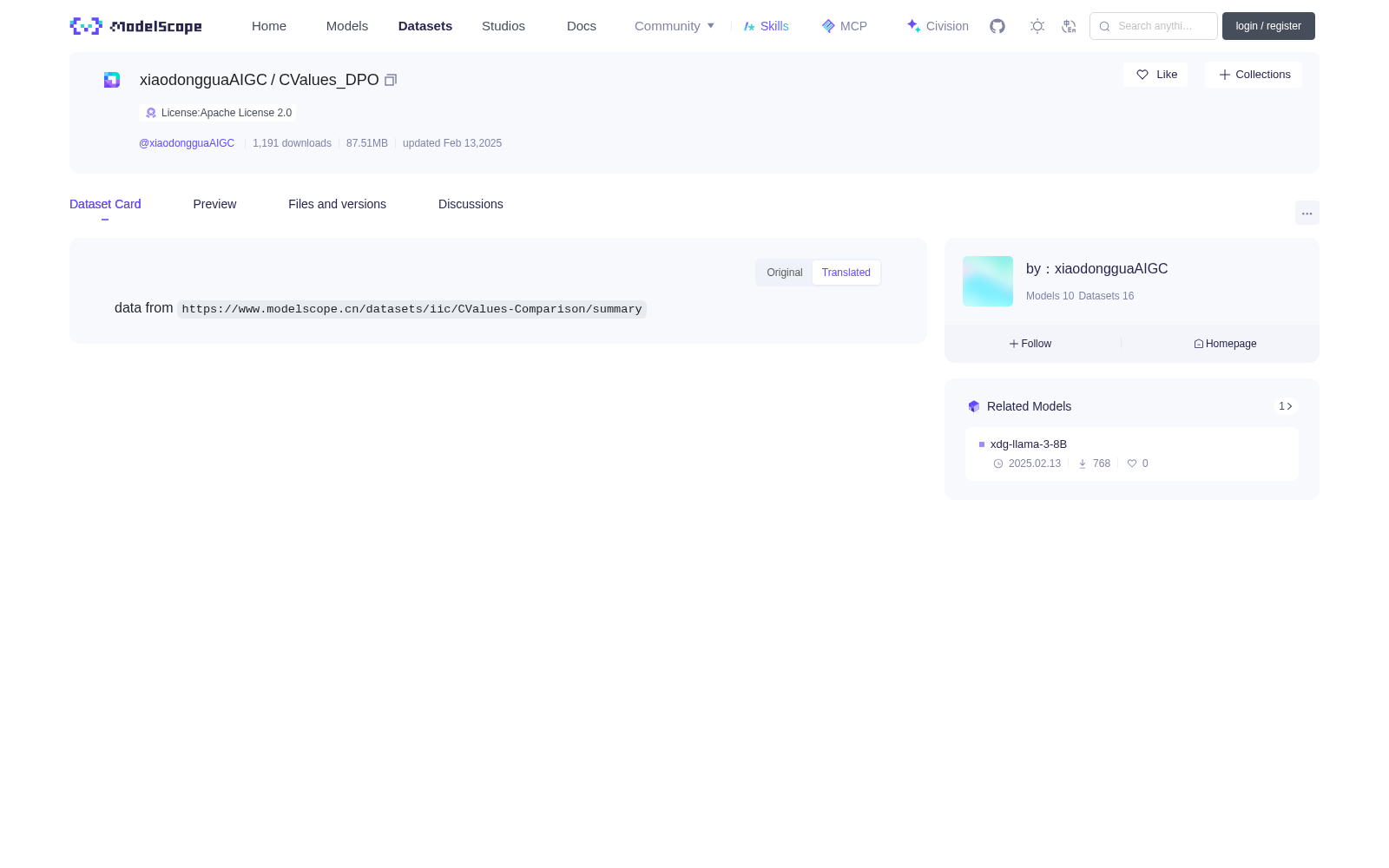Click the MCP diamond icon
1389x868 pixels.
tap(828, 26)
